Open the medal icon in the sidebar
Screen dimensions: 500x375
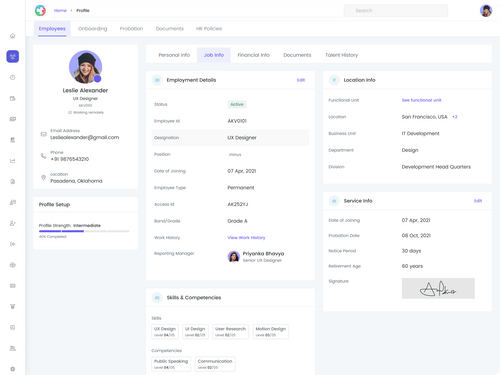(x=13, y=306)
